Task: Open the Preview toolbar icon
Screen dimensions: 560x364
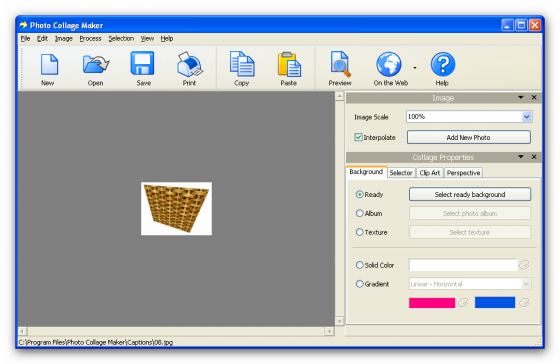Action: (x=340, y=64)
